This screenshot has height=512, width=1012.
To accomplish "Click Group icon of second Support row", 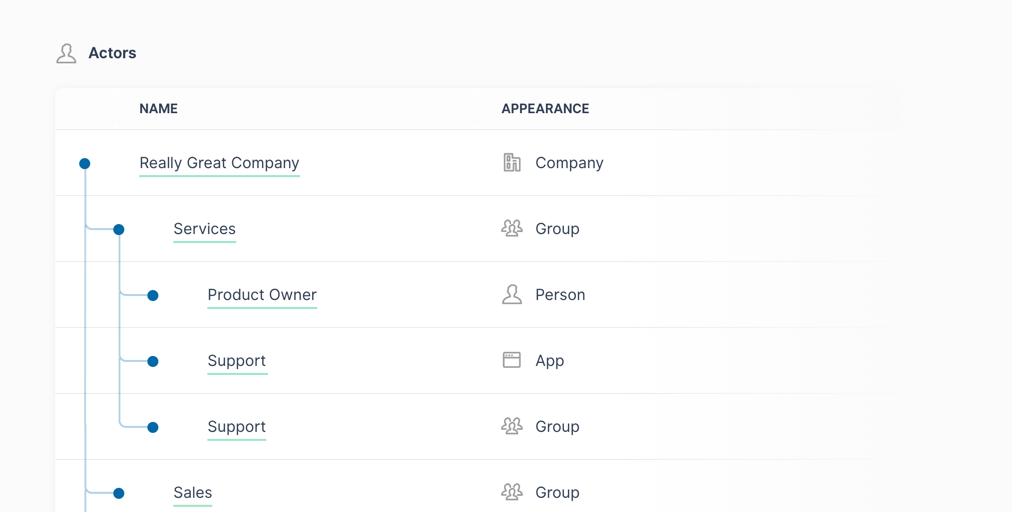I will pyautogui.click(x=512, y=426).
